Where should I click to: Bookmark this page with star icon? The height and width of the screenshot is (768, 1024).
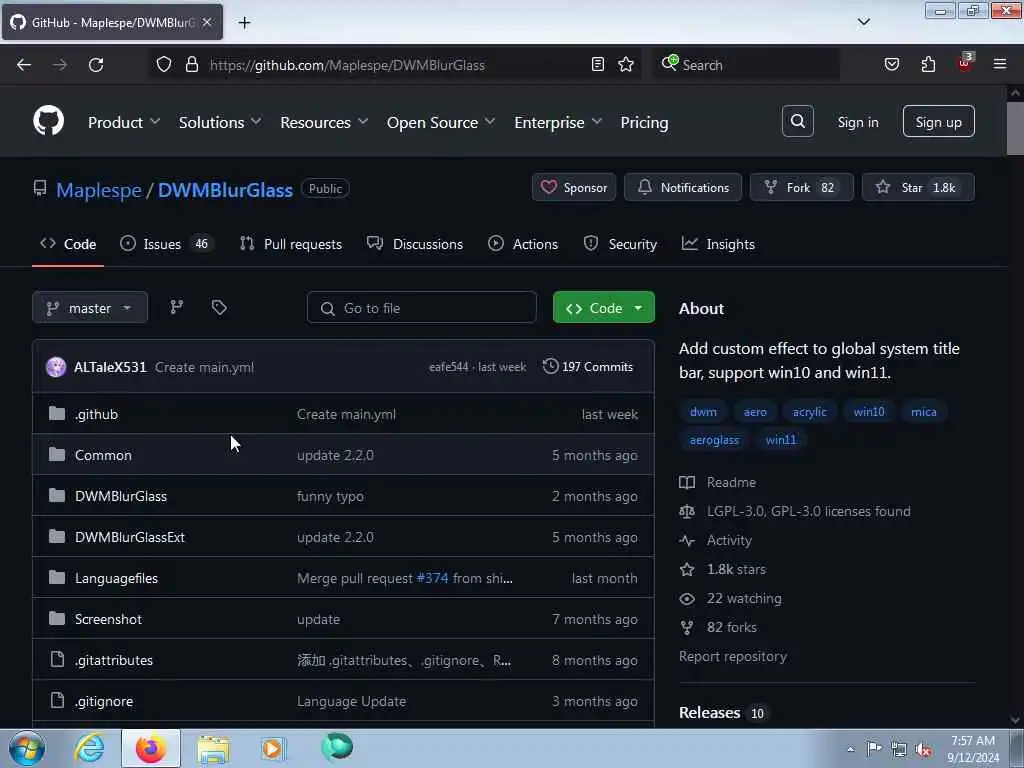(x=626, y=64)
